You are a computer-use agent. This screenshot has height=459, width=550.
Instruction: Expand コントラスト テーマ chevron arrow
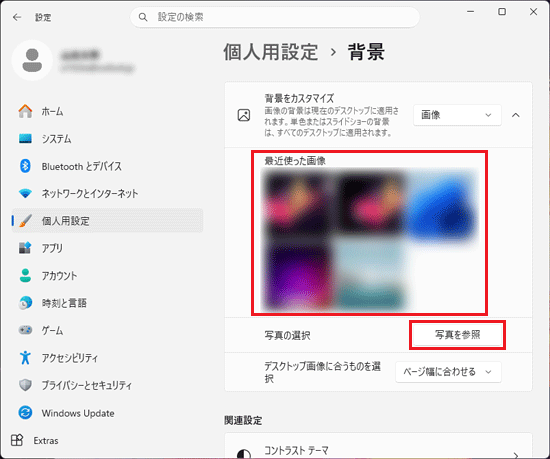[516, 455]
